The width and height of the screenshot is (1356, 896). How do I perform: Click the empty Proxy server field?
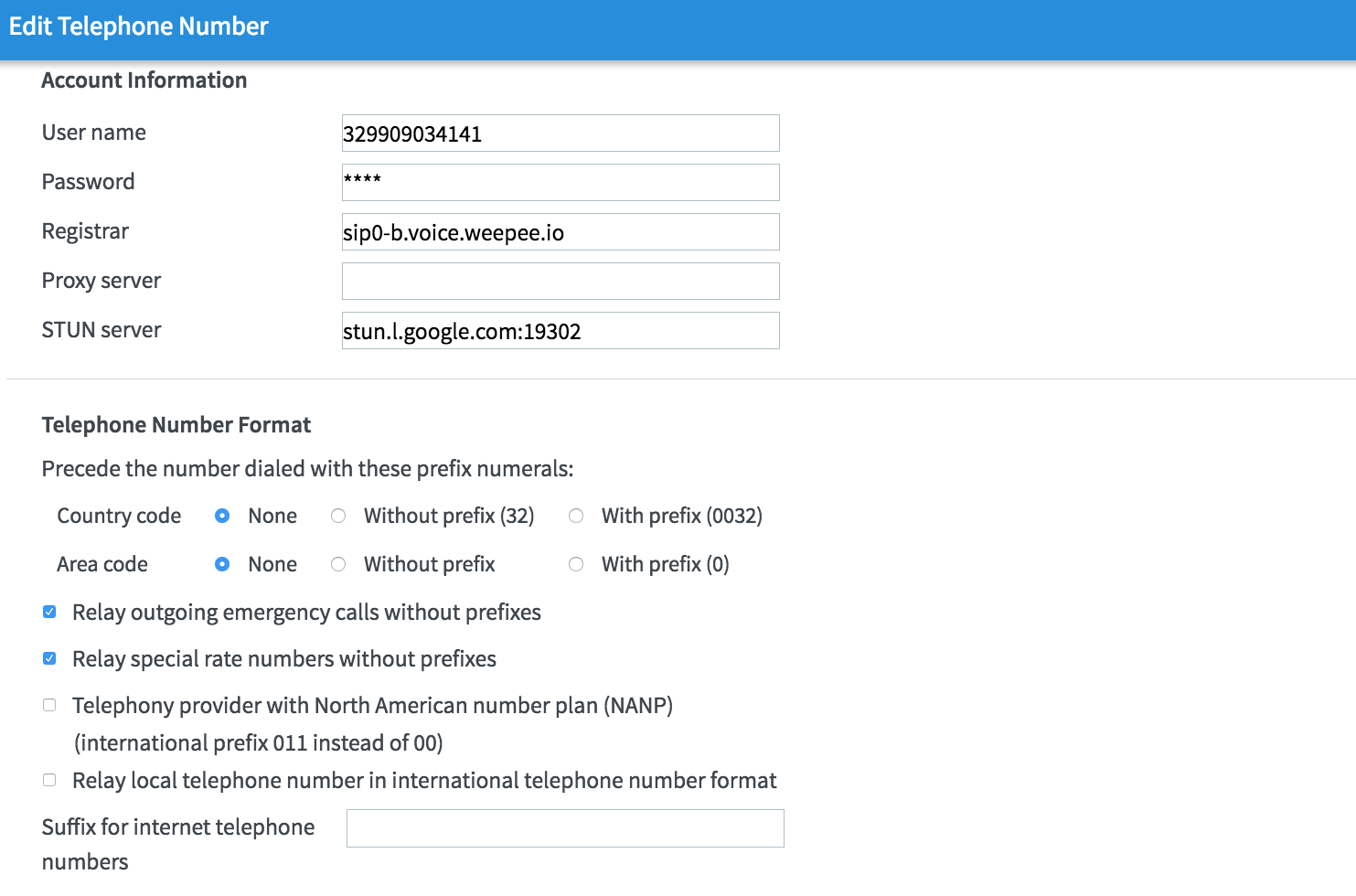tap(560, 282)
